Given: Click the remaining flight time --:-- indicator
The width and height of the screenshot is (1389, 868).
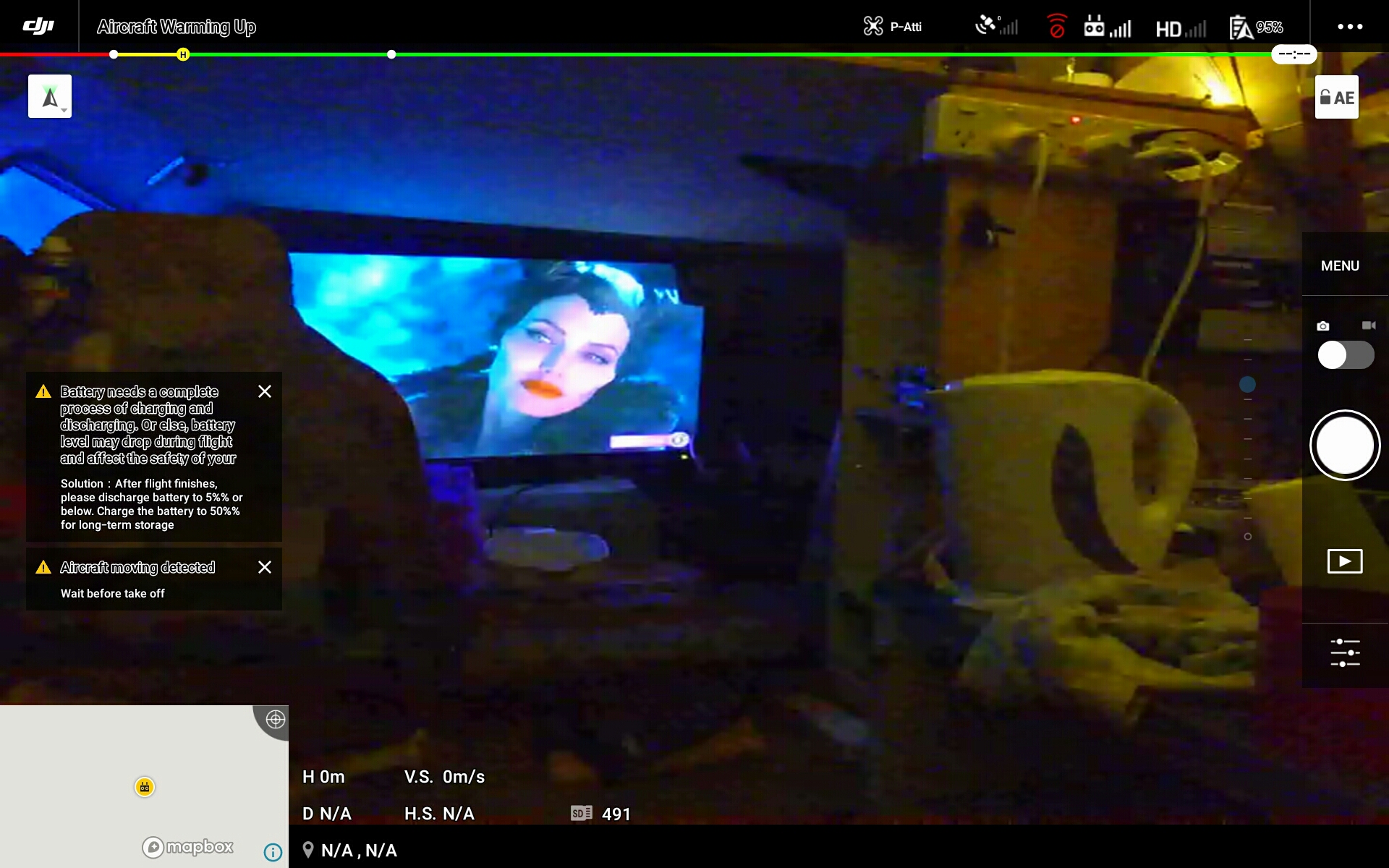Looking at the screenshot, I should (1294, 54).
